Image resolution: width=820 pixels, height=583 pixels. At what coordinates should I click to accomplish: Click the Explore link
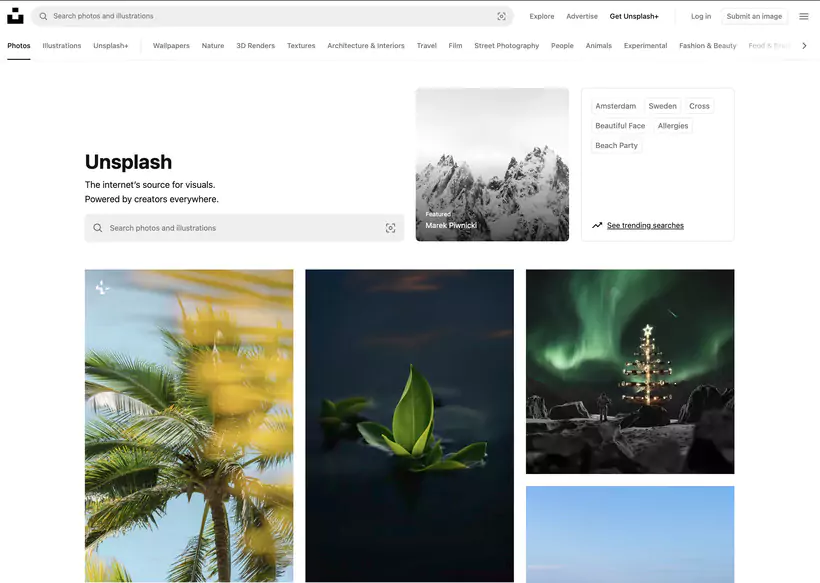(542, 16)
